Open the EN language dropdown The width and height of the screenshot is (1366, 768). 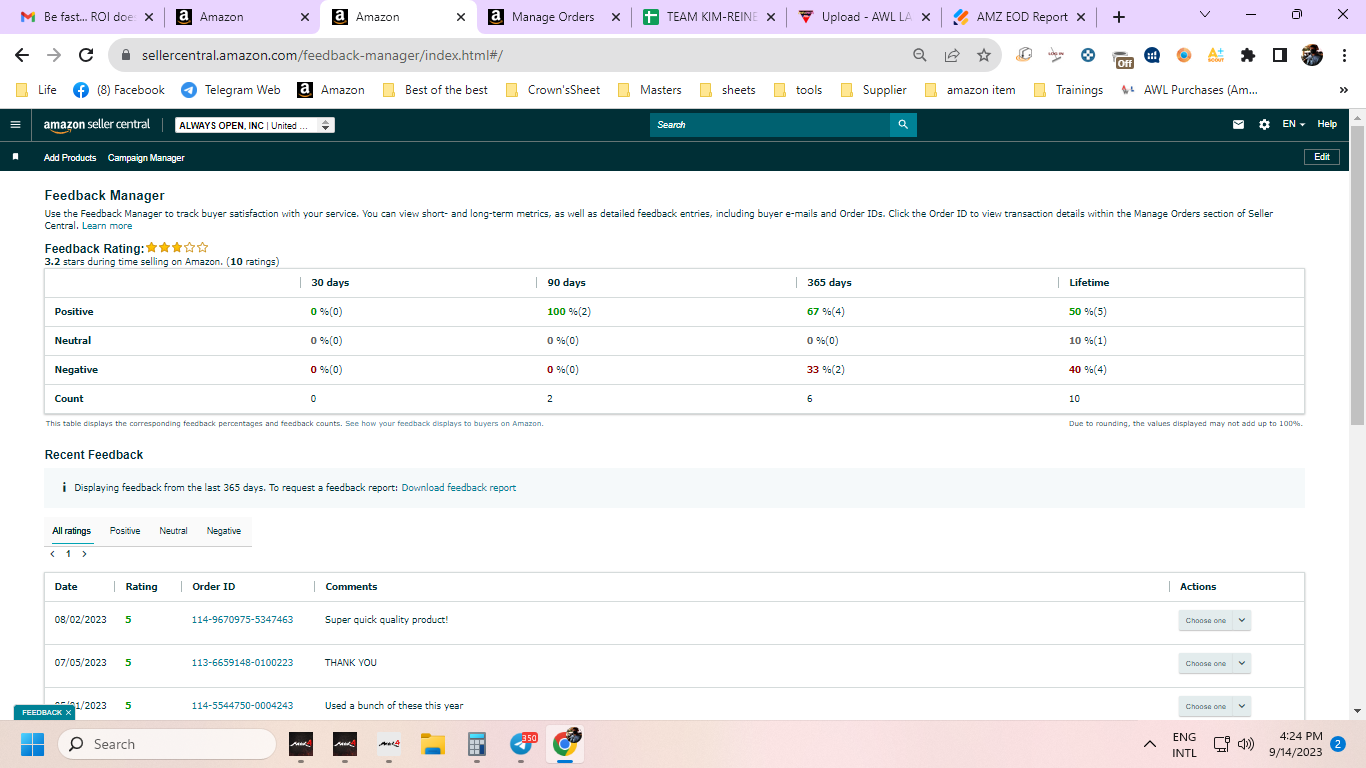pyautogui.click(x=1294, y=125)
